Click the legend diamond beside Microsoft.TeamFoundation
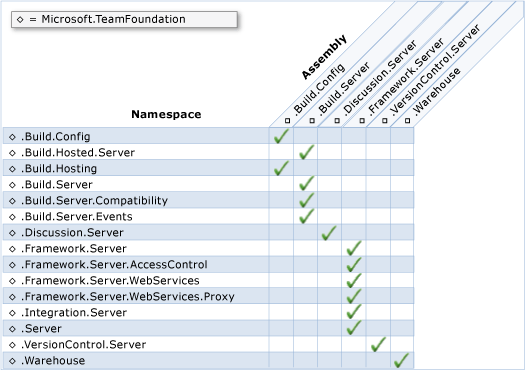 pyautogui.click(x=20, y=19)
